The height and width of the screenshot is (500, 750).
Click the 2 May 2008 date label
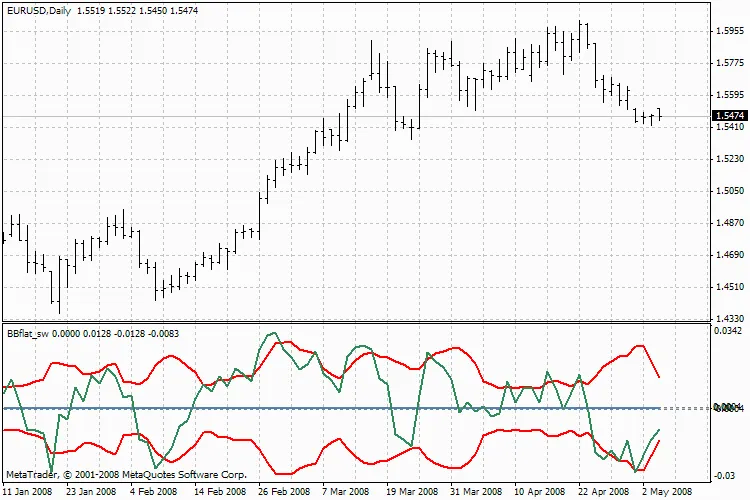[667, 491]
